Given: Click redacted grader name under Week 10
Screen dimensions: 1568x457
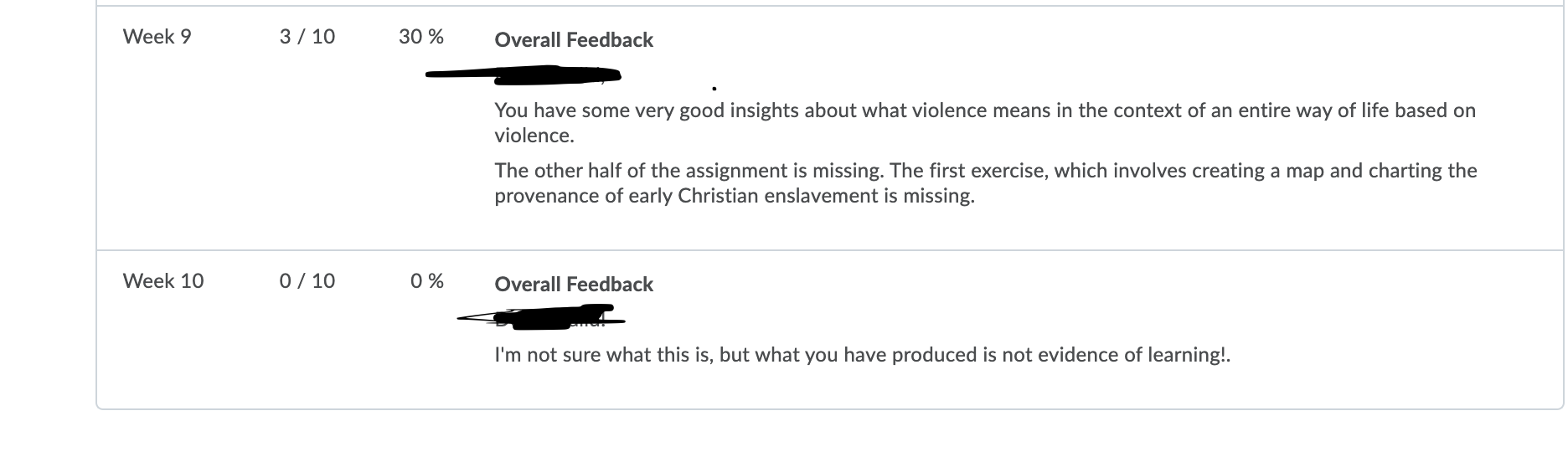Looking at the screenshot, I should point(542,317).
